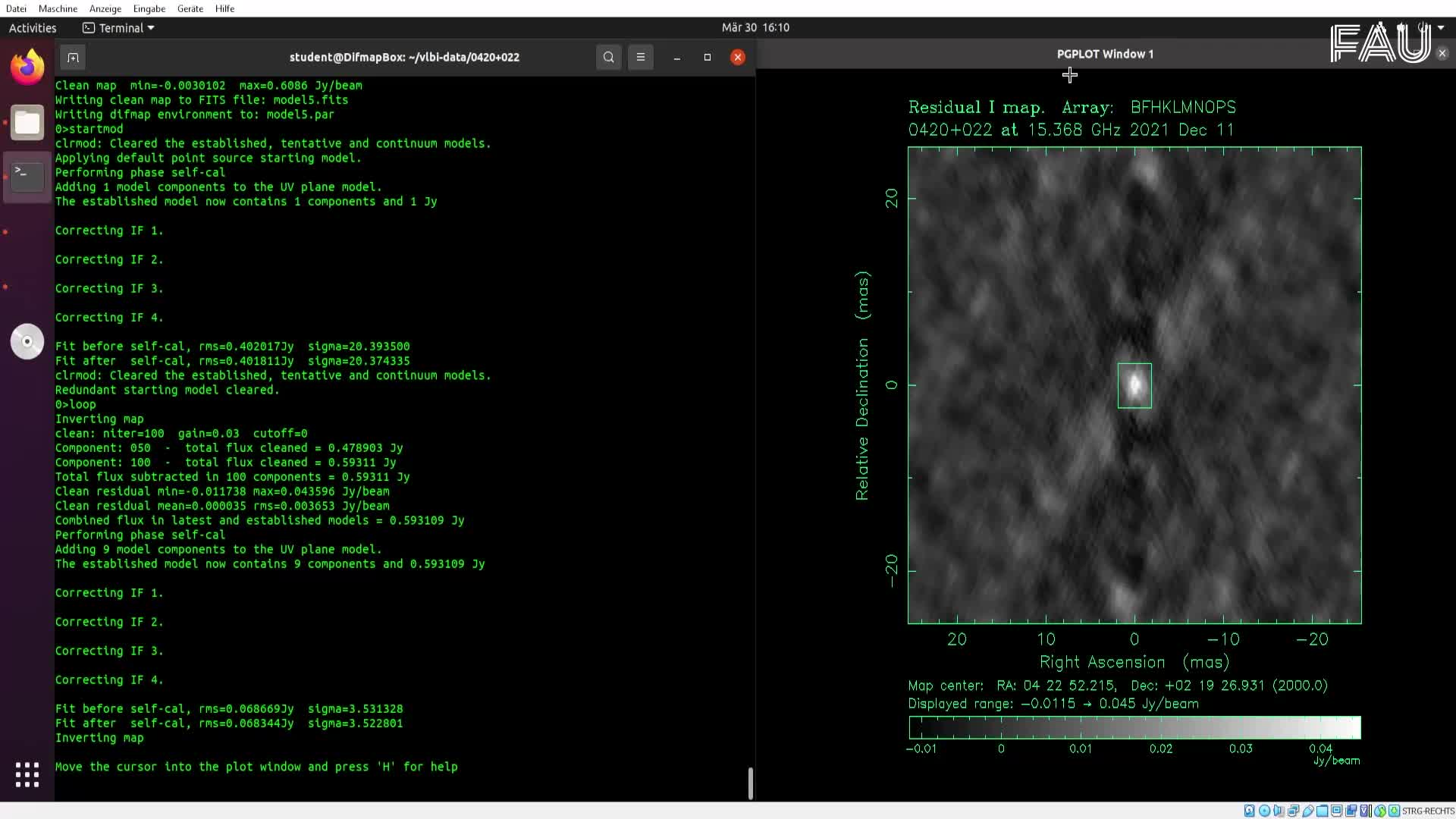
Task: Launch Firefox from the dock
Action: (x=27, y=66)
